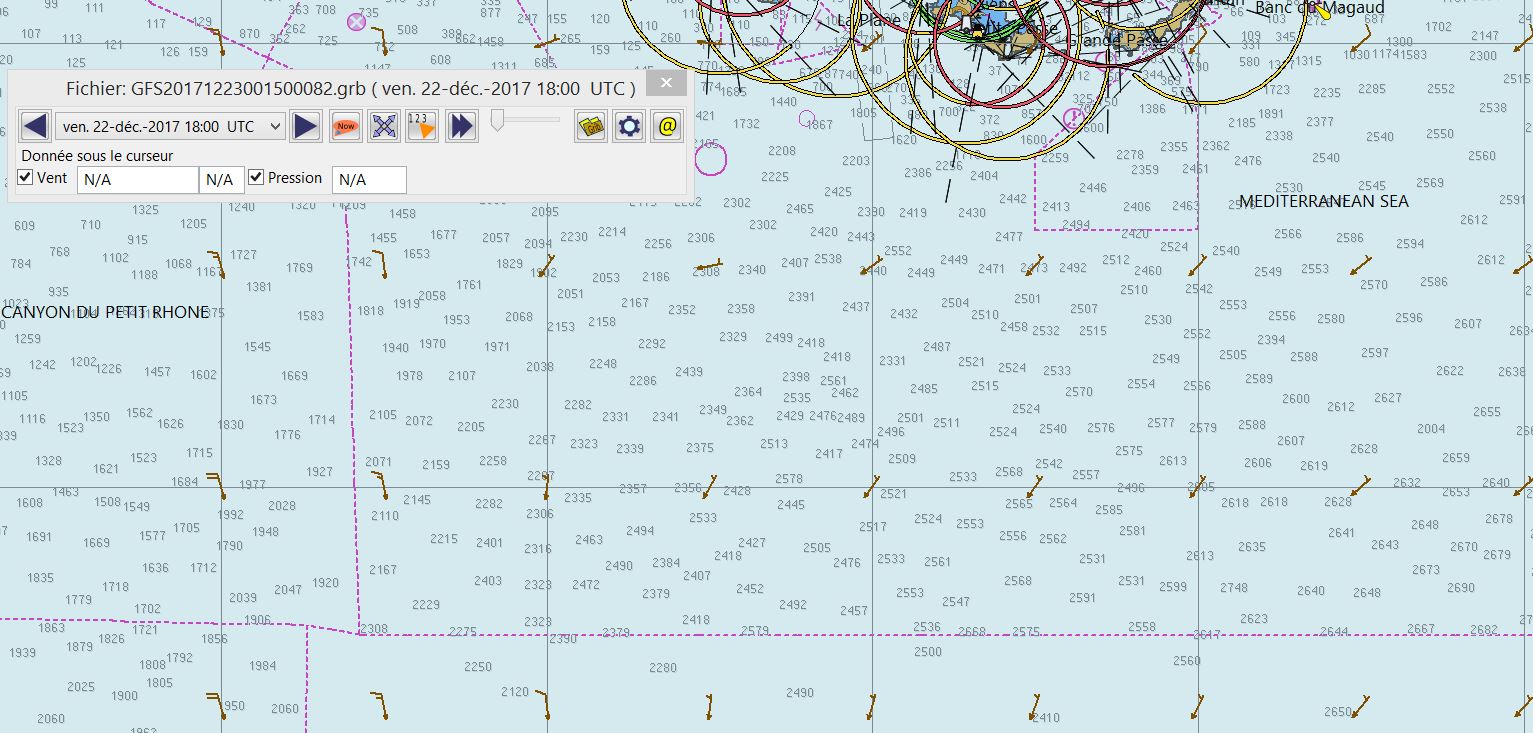Click the wind speed N/A field
The height and width of the screenshot is (733, 1533).
137,180
